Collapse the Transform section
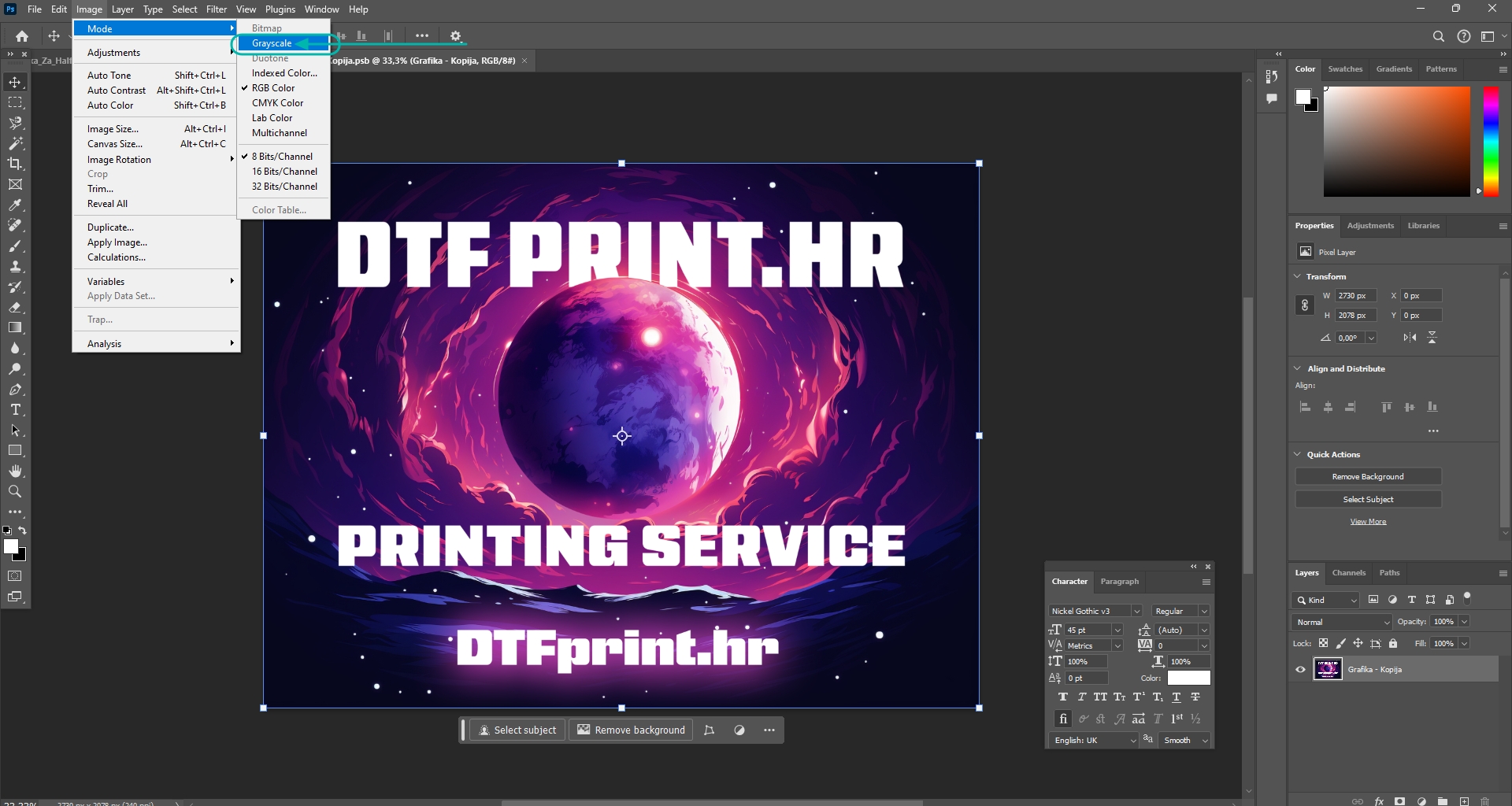Image resolution: width=1512 pixels, height=806 pixels. 1298,276
